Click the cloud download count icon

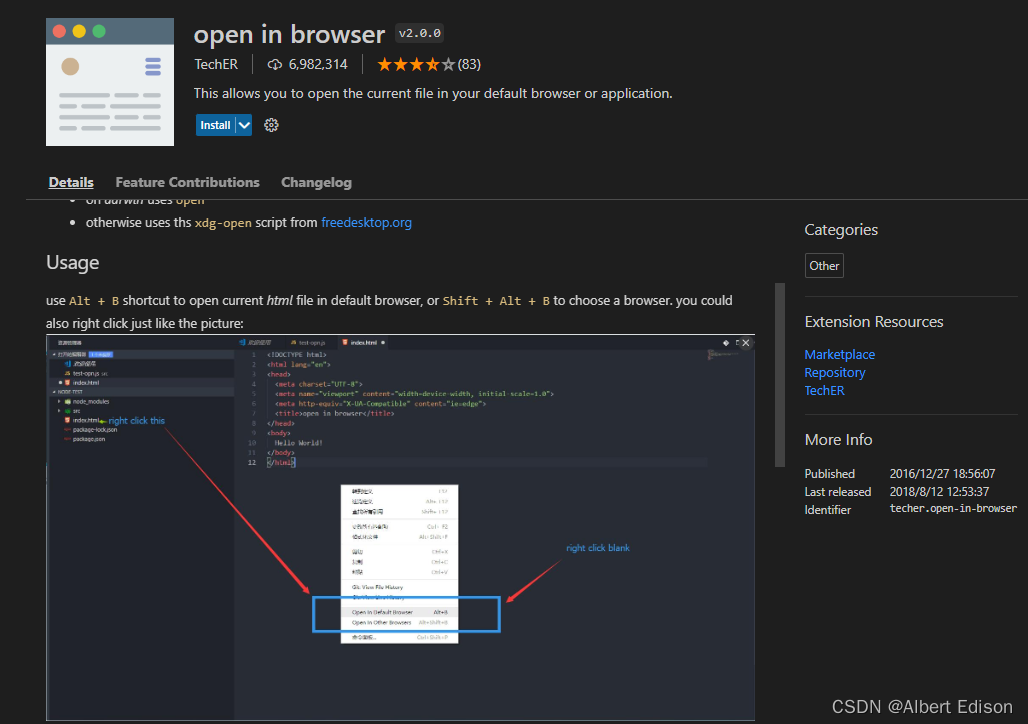(275, 64)
